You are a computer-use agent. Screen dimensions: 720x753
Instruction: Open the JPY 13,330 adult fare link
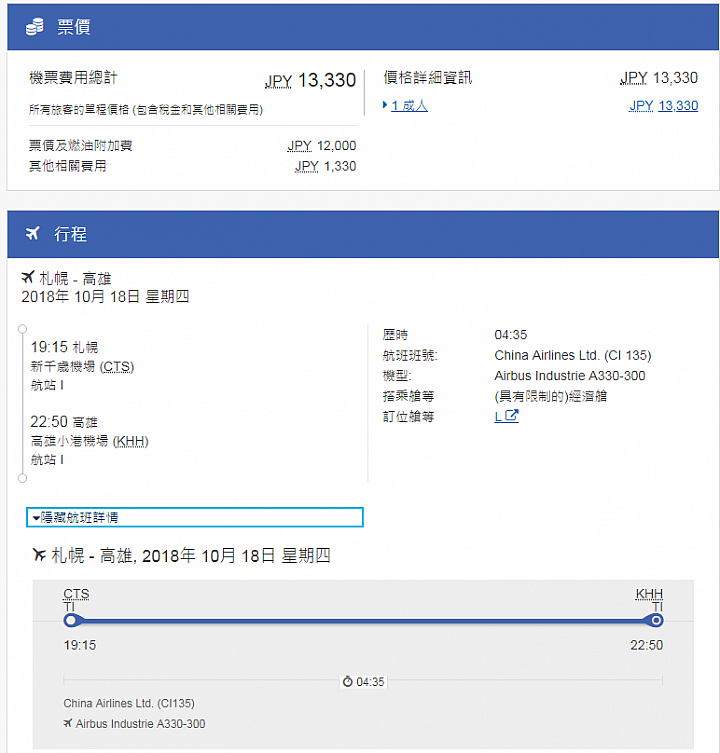pyautogui.click(x=663, y=106)
